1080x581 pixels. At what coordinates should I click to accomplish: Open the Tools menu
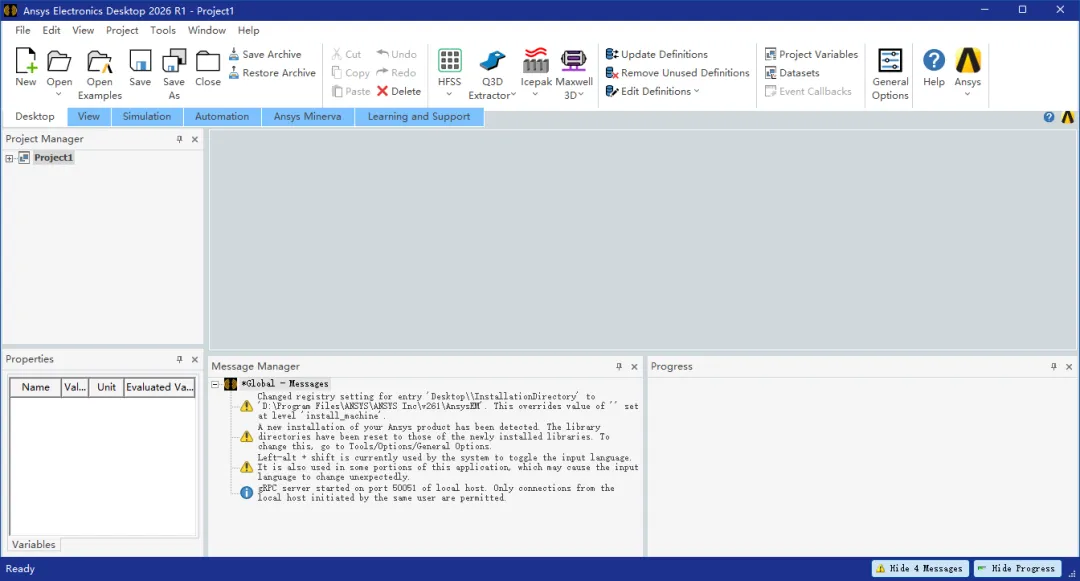(x=163, y=30)
